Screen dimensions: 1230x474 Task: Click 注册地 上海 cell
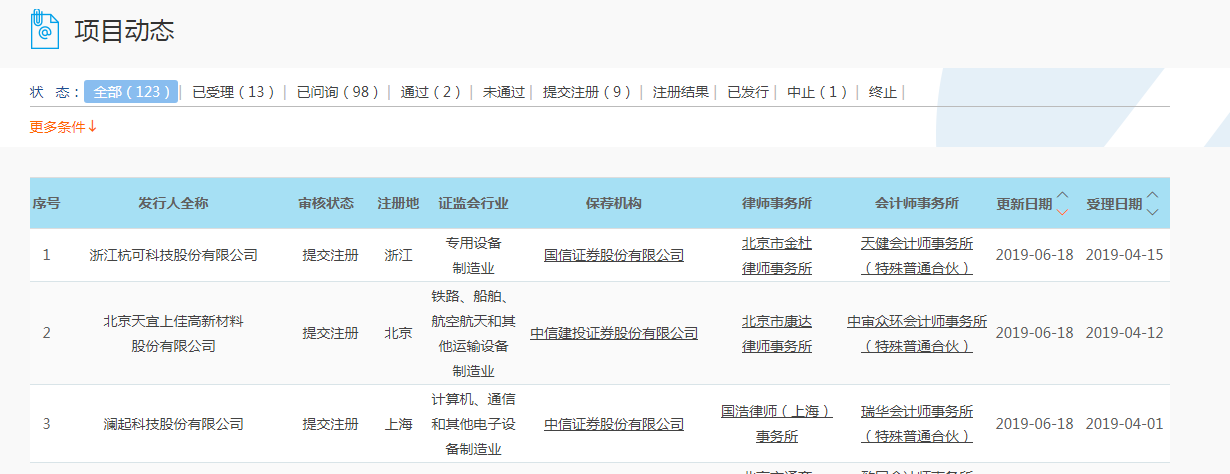(398, 424)
